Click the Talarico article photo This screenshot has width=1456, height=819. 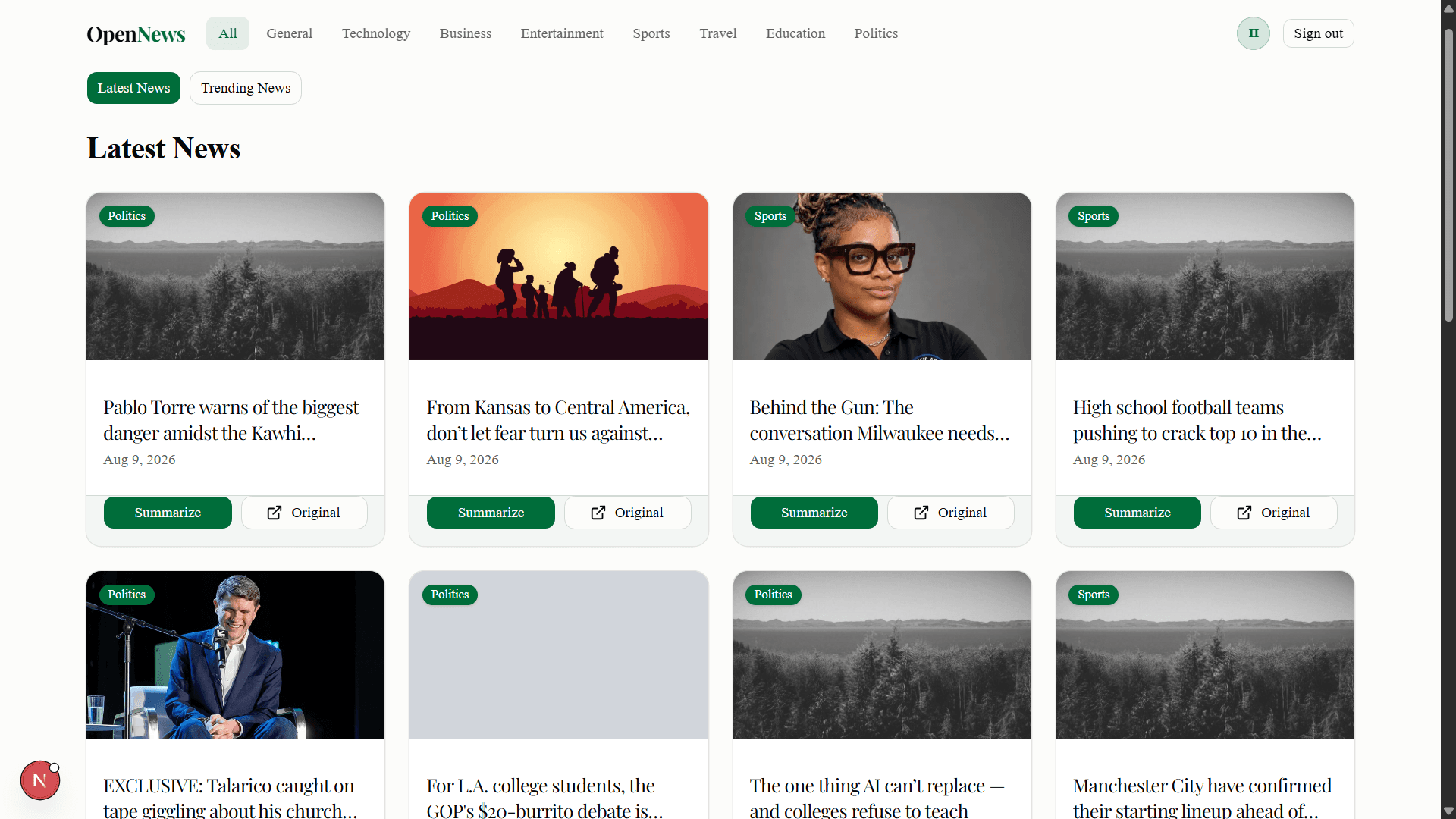pyautogui.click(x=235, y=654)
